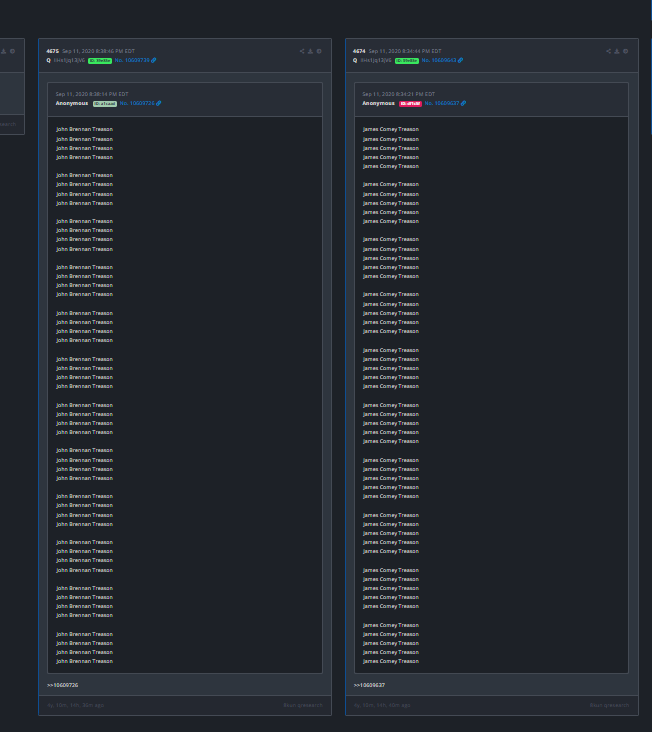Click the Anonymous name in post 4675
The image size is (652, 732).
coord(72,103)
